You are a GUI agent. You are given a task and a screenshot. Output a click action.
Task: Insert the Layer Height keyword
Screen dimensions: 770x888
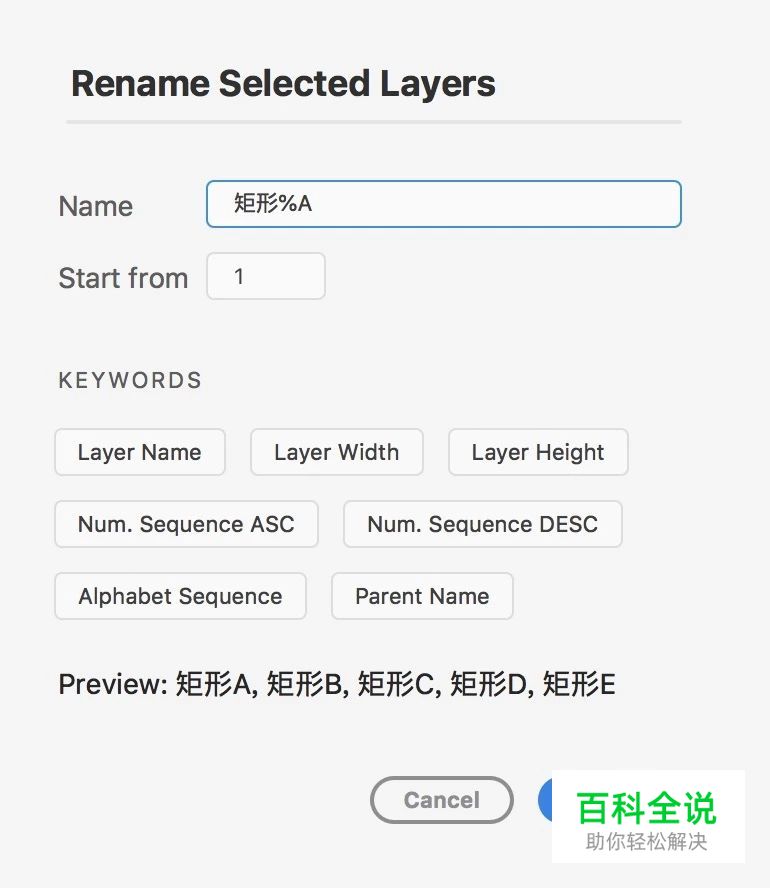[x=537, y=452]
